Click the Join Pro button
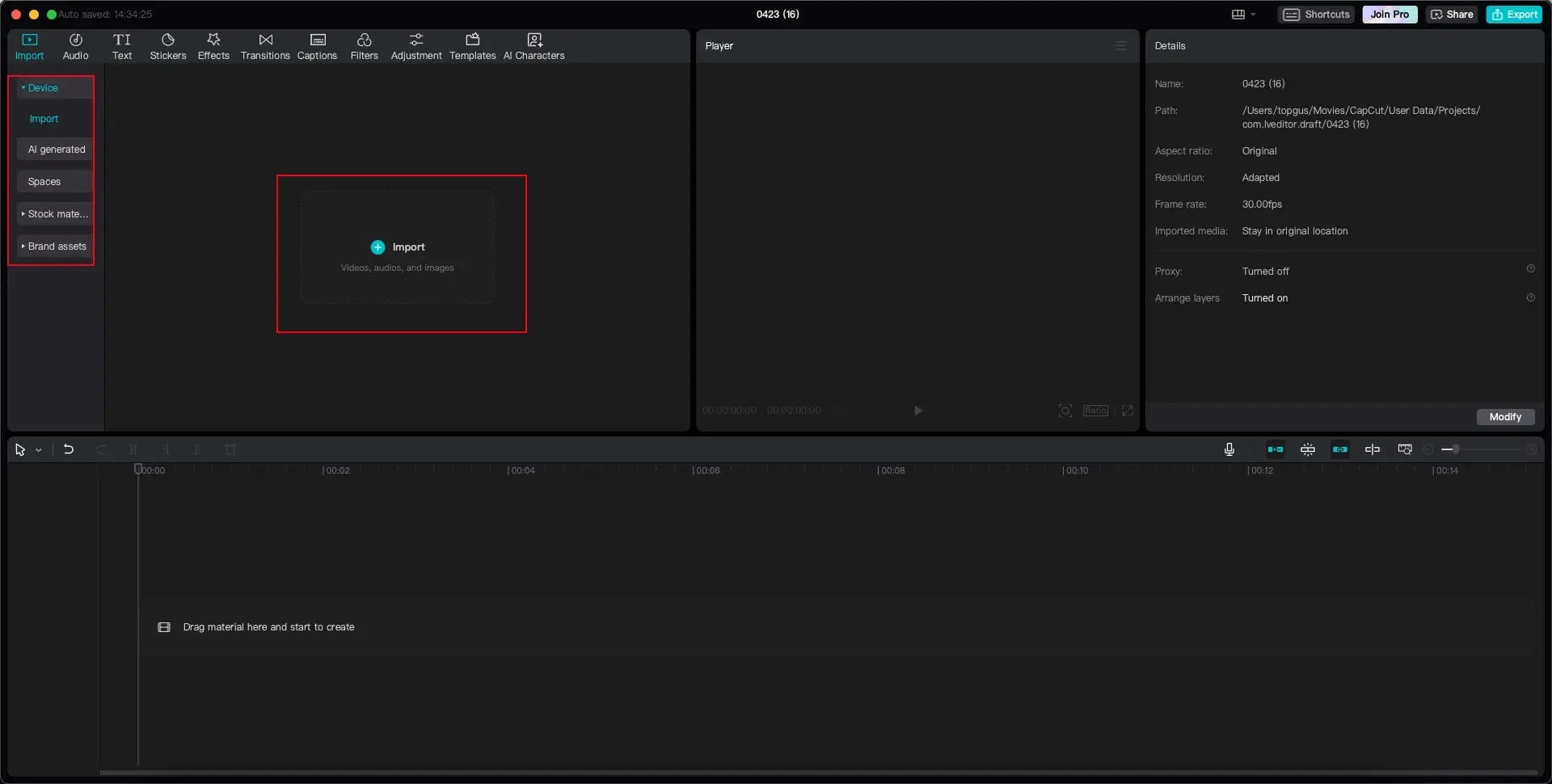 click(x=1390, y=15)
